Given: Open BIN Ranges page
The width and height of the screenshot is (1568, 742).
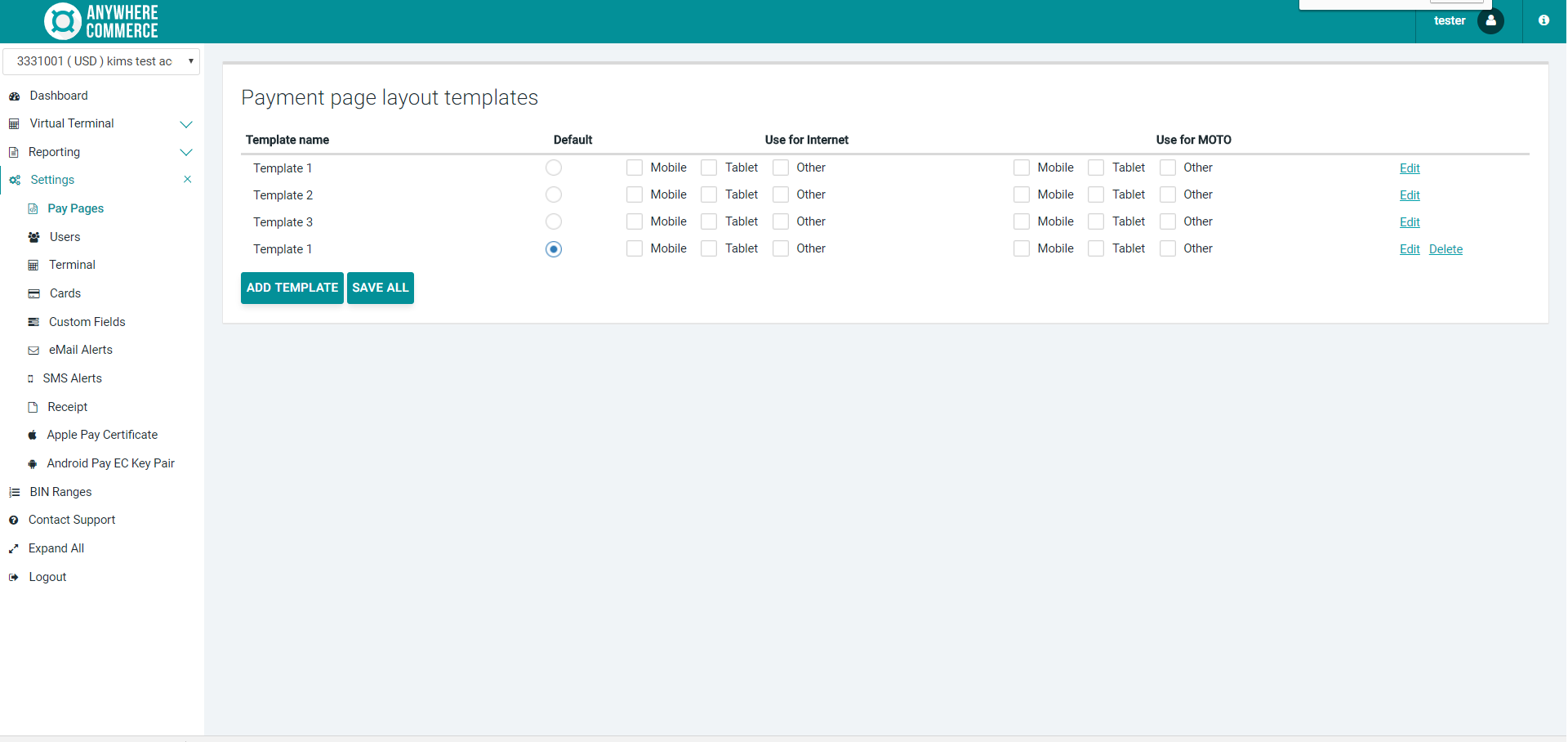Looking at the screenshot, I should [60, 492].
